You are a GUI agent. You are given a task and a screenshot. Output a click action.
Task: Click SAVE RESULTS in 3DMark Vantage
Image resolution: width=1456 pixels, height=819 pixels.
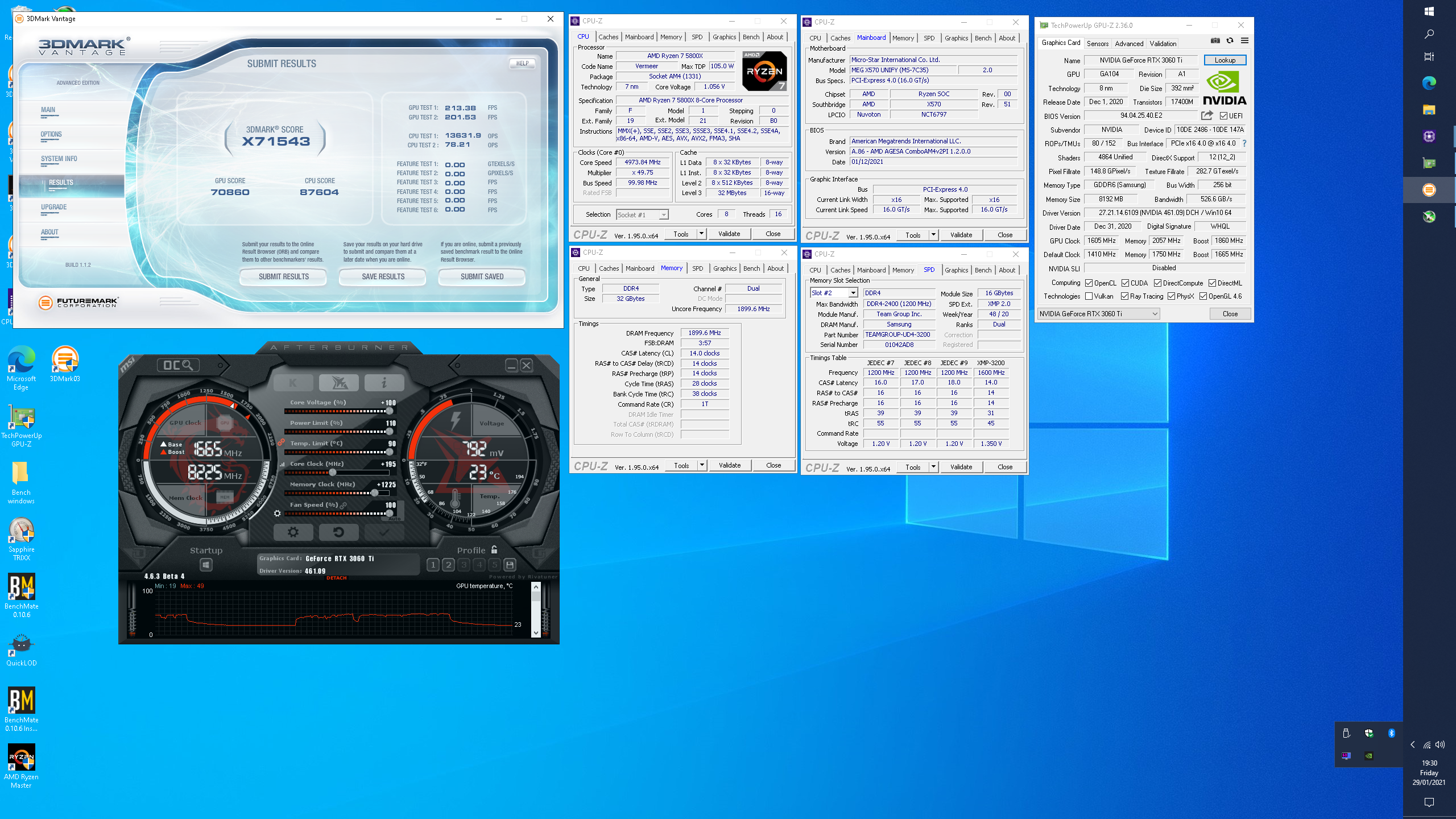[x=383, y=277]
